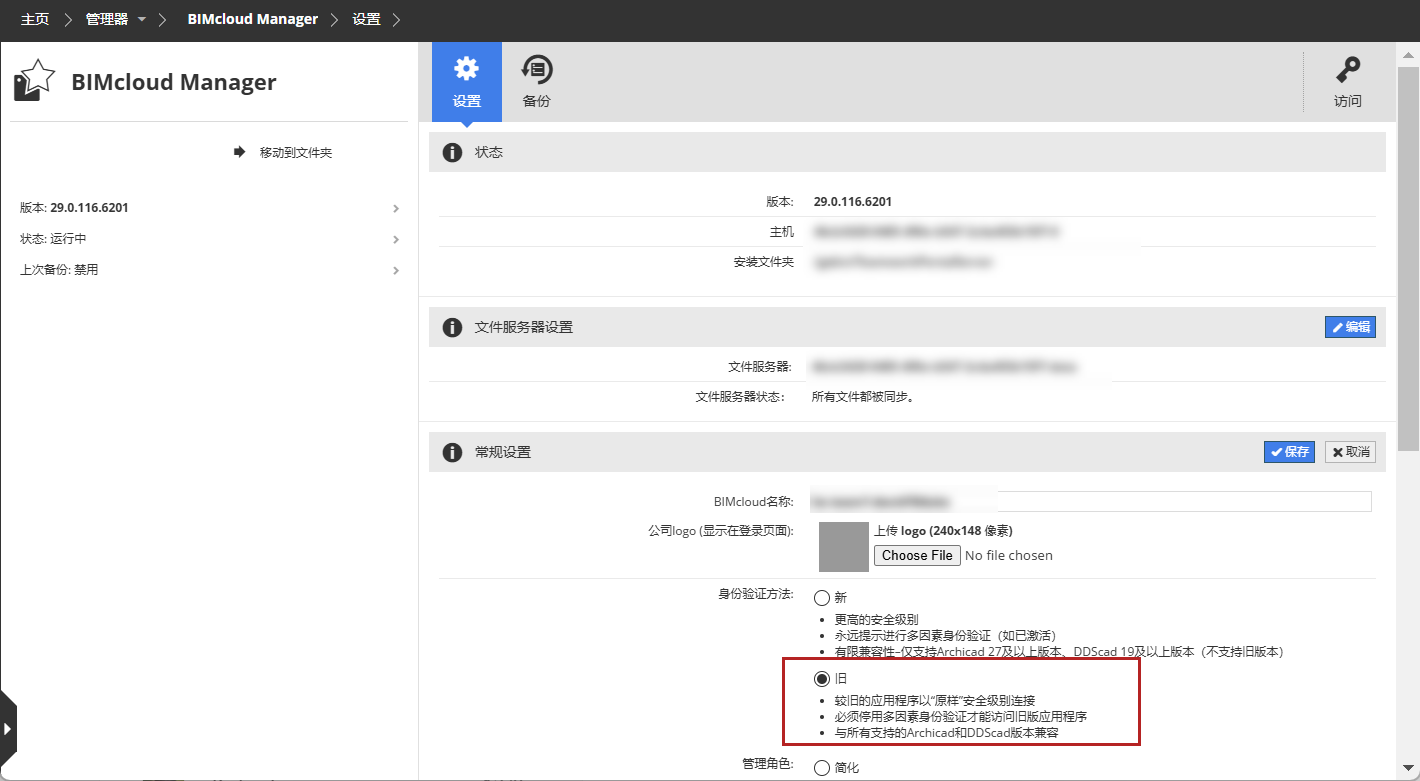This screenshot has width=1420, height=781.
Task: Click the info icon beside 状态
Action: tap(452, 152)
